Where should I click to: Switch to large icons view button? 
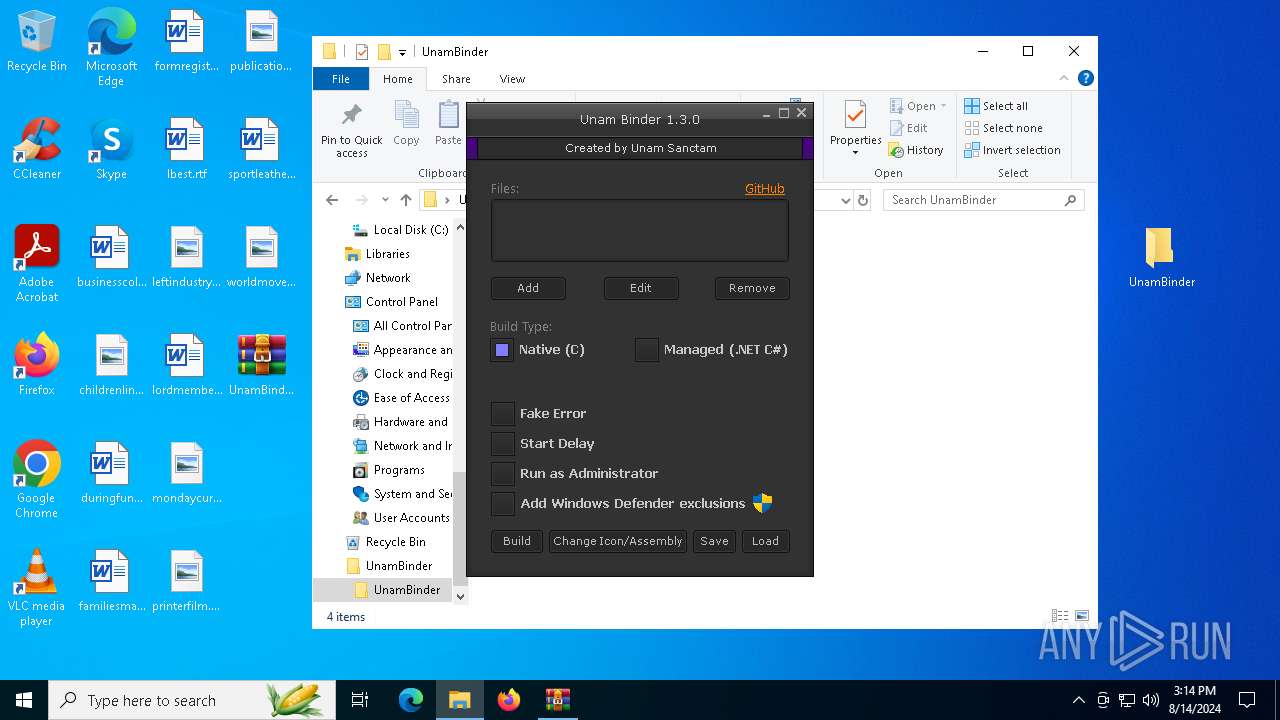[x=1082, y=616]
